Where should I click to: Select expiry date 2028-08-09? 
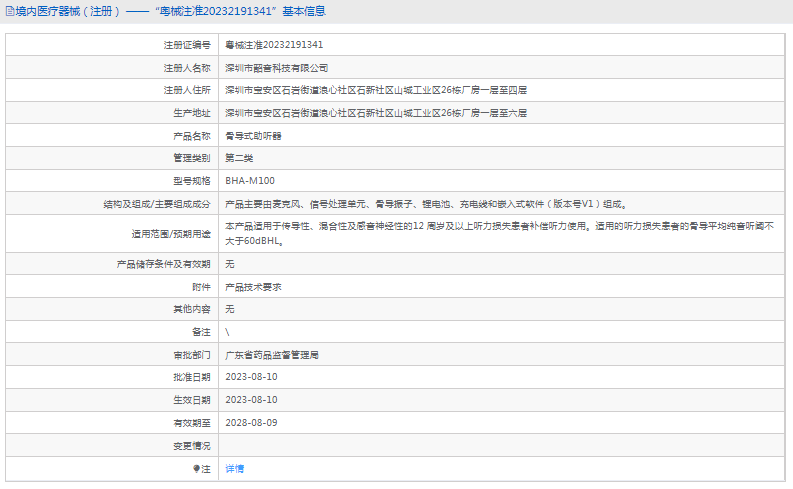pos(251,423)
